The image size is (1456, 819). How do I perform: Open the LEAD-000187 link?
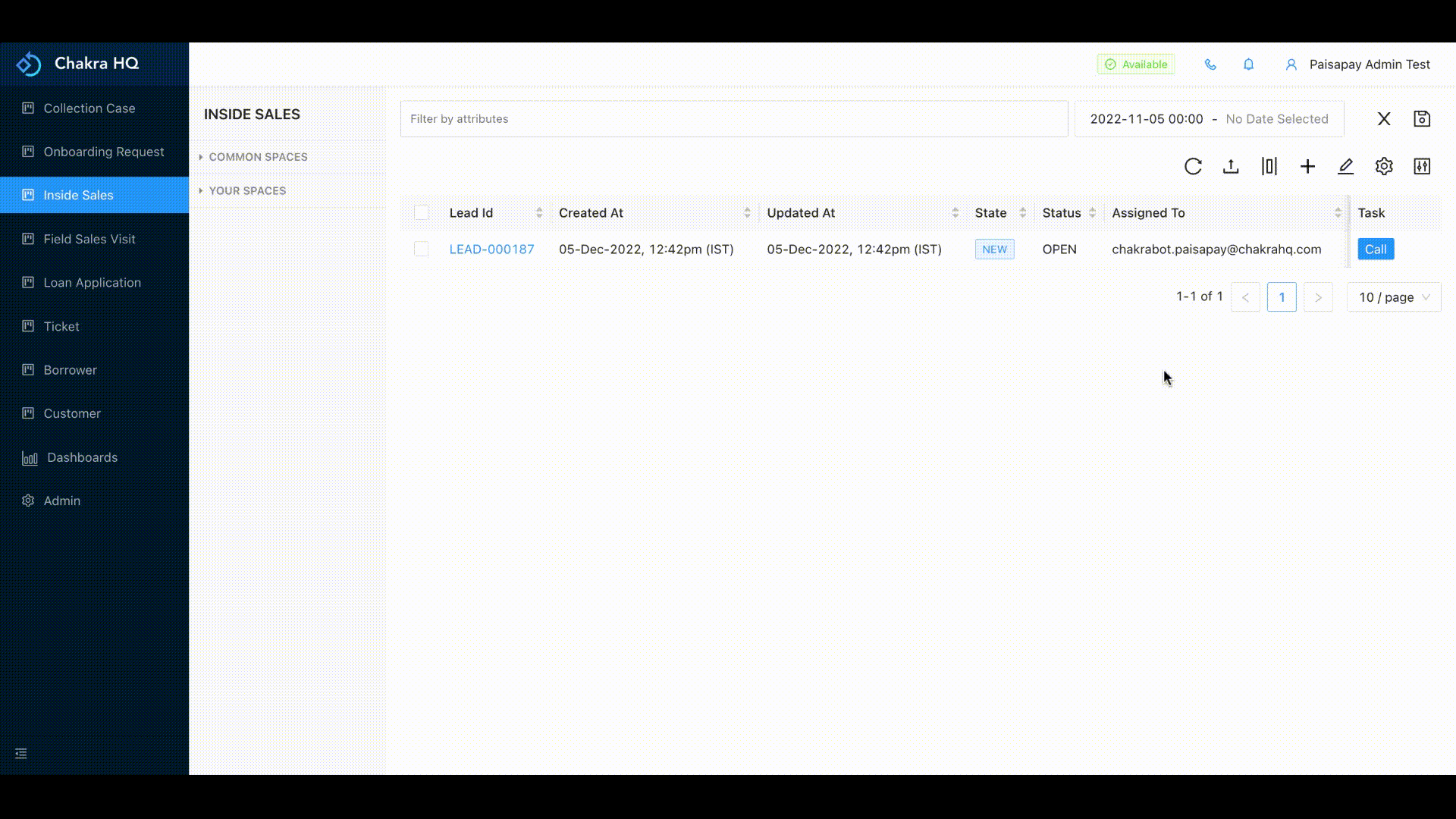pyautogui.click(x=491, y=249)
